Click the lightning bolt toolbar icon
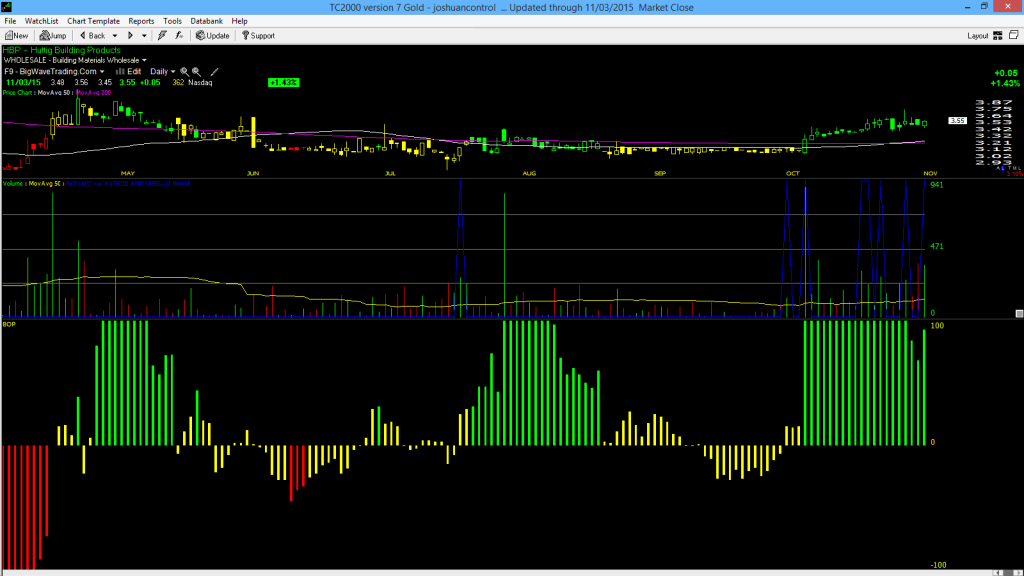The width and height of the screenshot is (1024, 576). (x=162, y=36)
